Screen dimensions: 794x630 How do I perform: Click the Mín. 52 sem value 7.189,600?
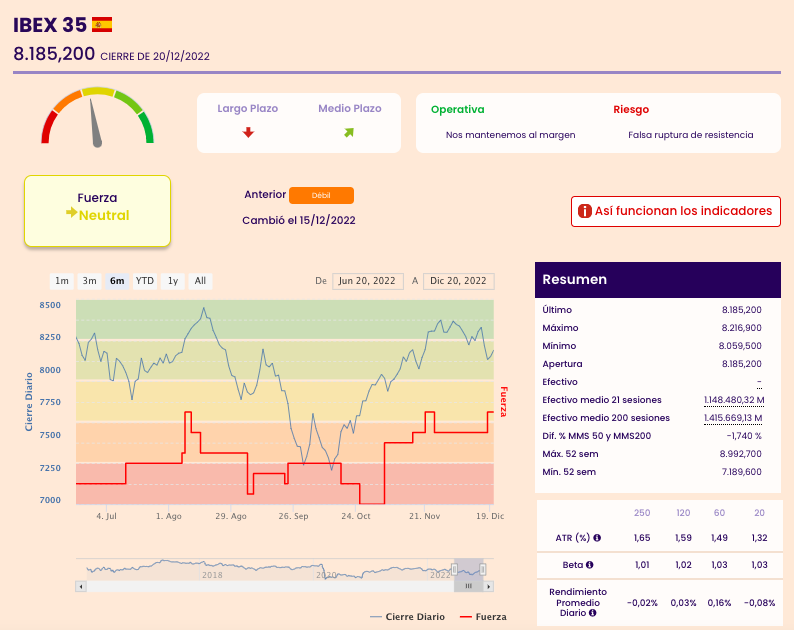point(741,472)
